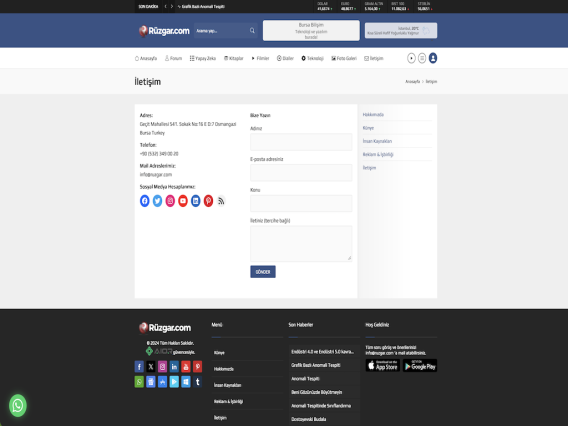Open the Forum menu item
This screenshot has width=568, height=426.
pyautogui.click(x=173, y=58)
